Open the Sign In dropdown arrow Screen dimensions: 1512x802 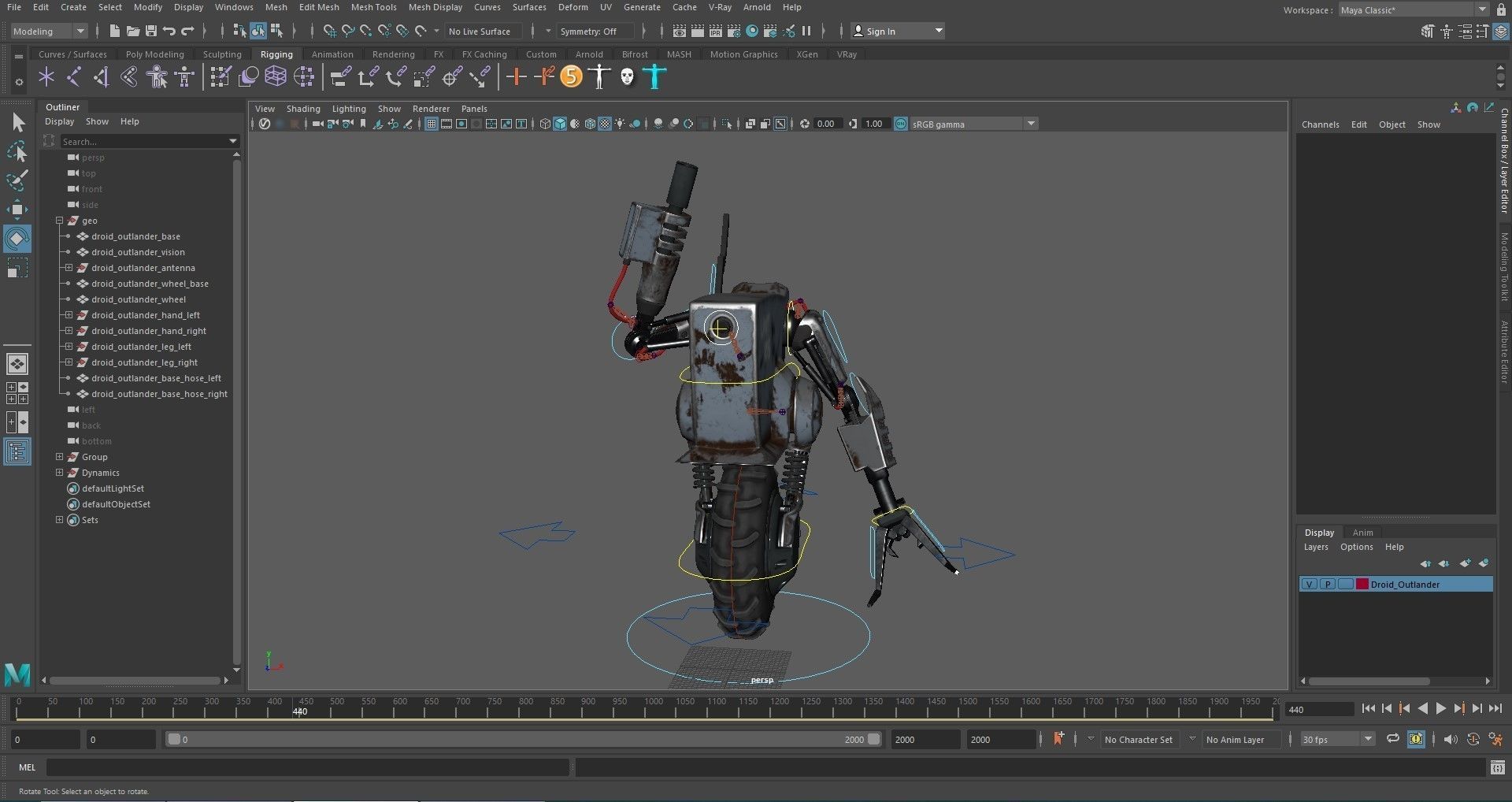[x=939, y=31]
